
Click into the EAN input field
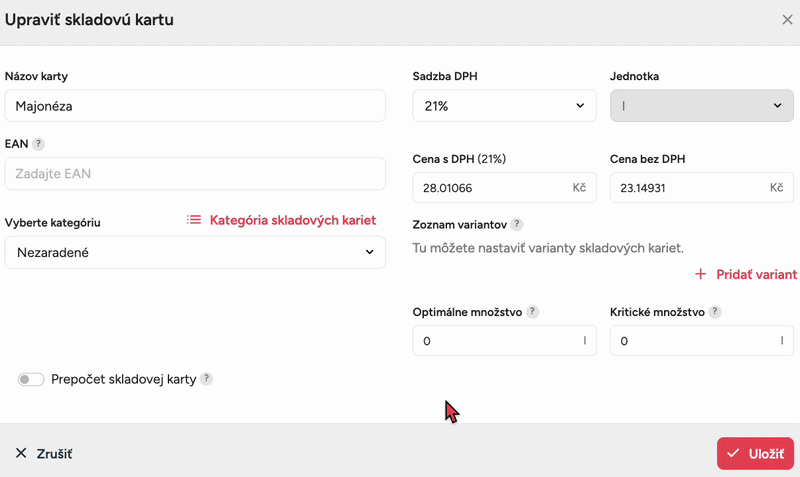(x=195, y=174)
